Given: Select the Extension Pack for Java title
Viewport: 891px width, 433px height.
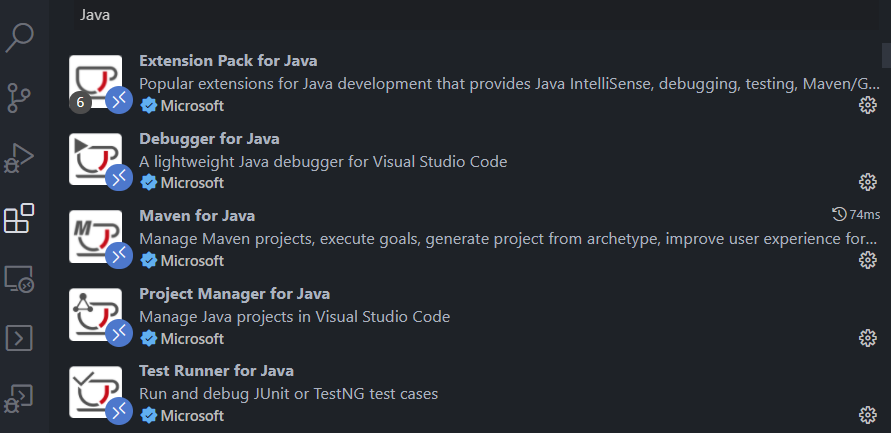Looking at the screenshot, I should pyautogui.click(x=228, y=61).
